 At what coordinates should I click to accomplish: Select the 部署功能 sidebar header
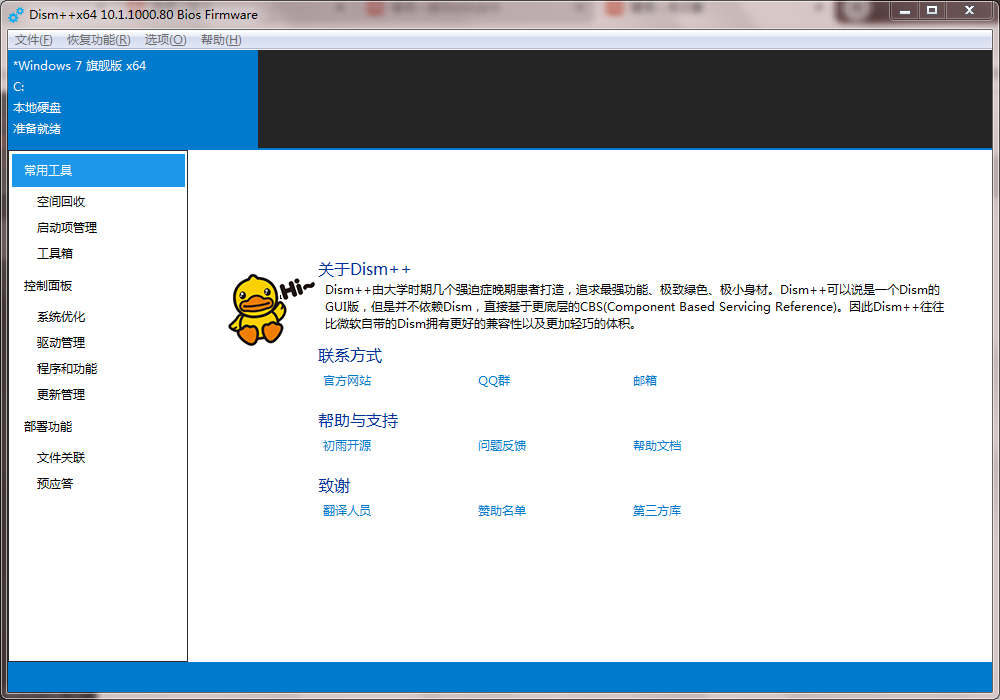pos(48,427)
